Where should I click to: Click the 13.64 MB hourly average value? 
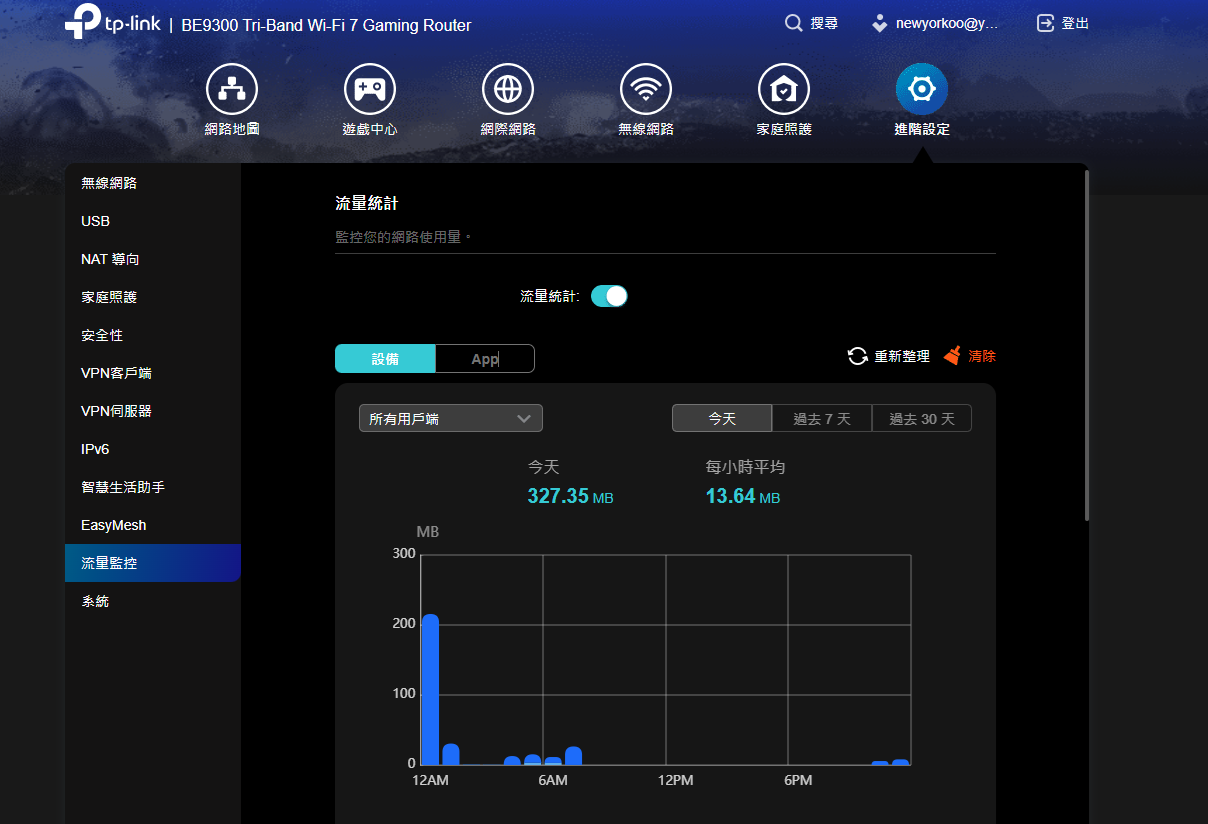pos(742,496)
